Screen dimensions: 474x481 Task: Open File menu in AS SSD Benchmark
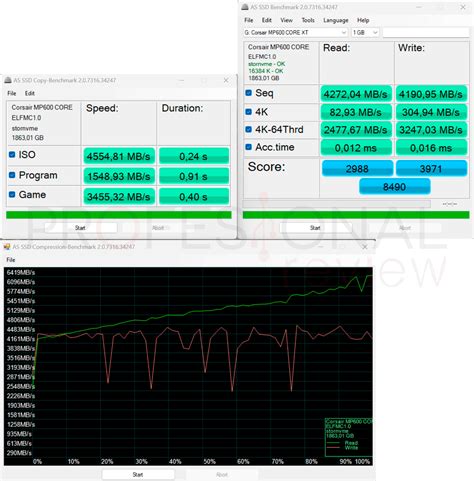[x=248, y=20]
